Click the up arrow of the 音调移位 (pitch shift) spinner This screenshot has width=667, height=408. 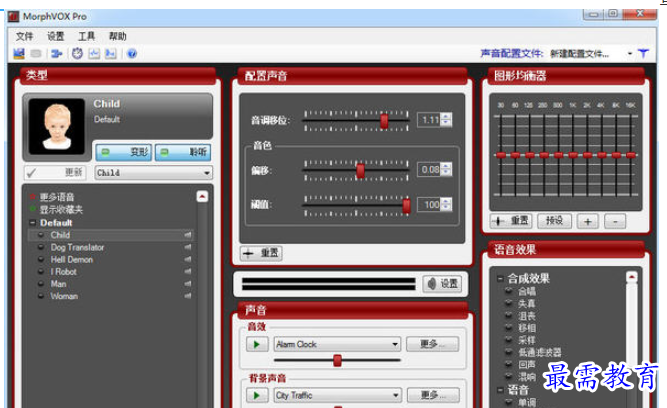pyautogui.click(x=446, y=116)
